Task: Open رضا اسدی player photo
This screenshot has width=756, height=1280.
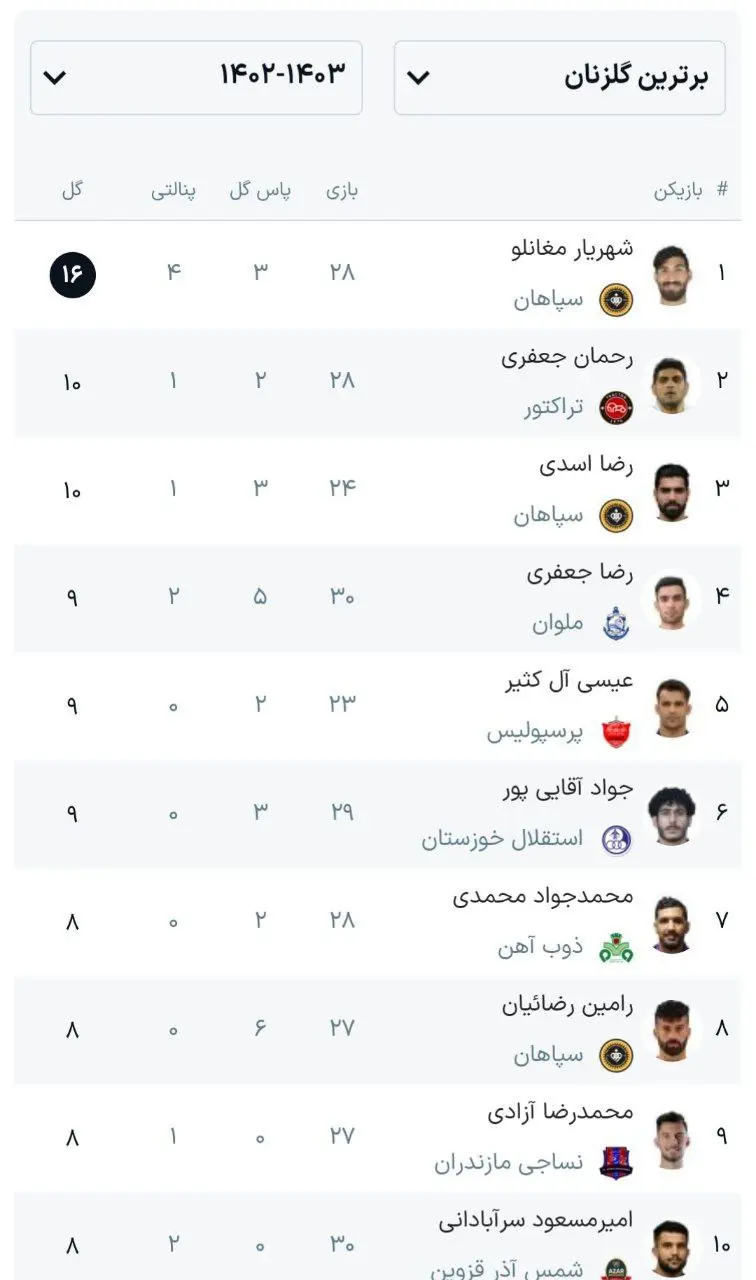Action: click(x=672, y=491)
